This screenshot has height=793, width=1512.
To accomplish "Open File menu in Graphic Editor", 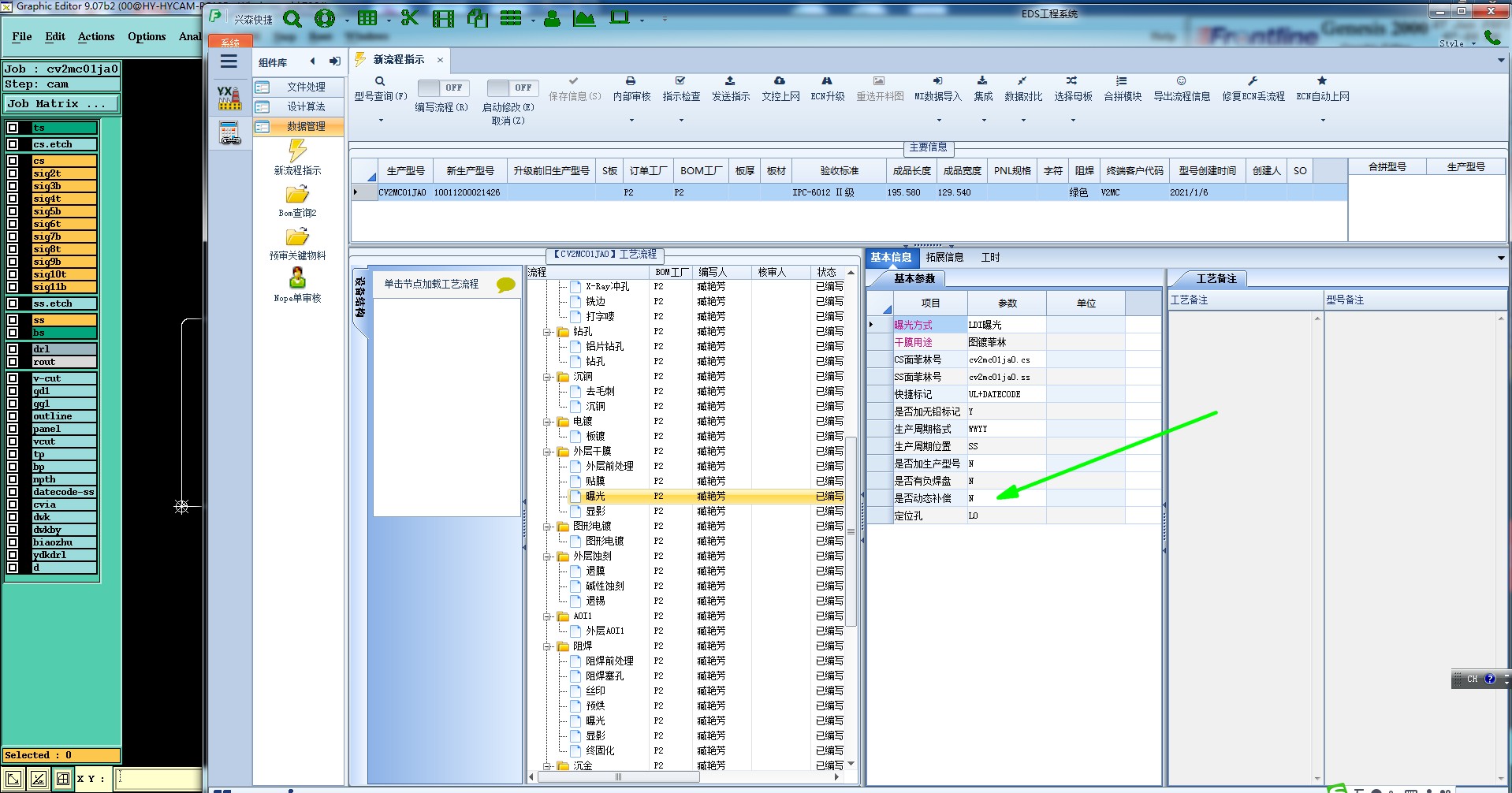I will point(22,36).
